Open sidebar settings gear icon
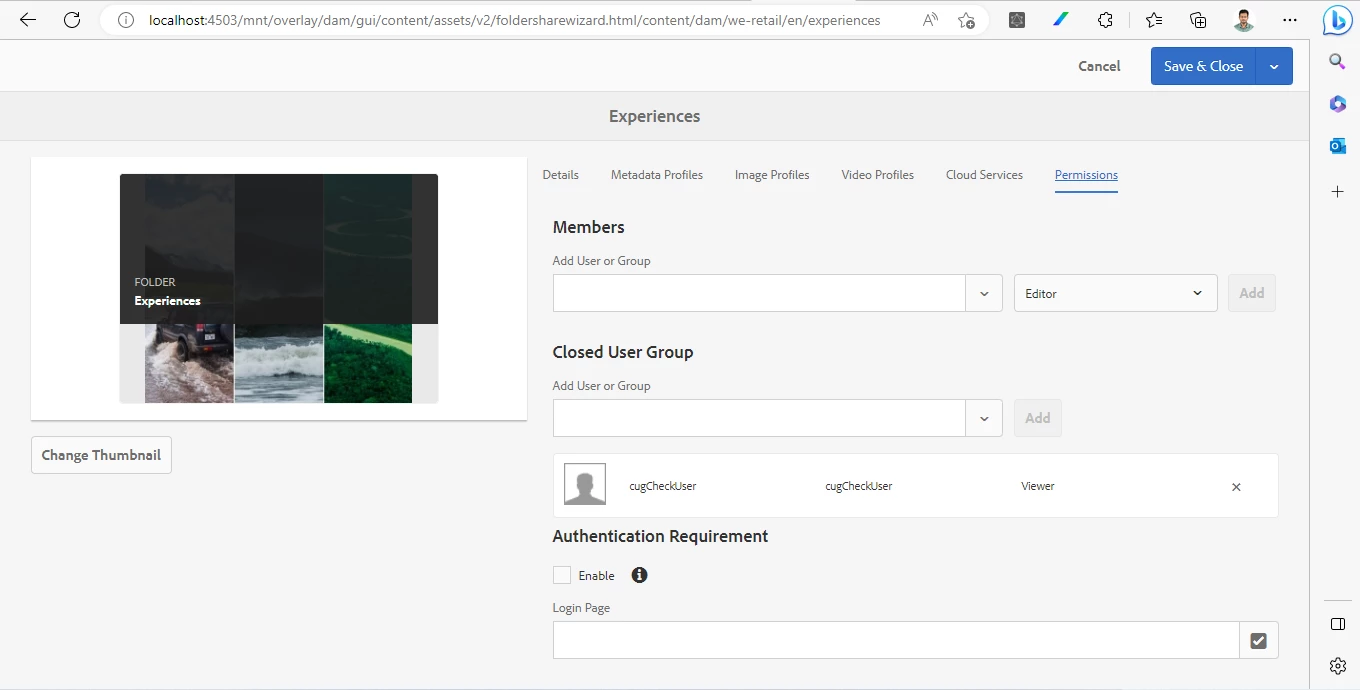This screenshot has width=1360, height=690. point(1337,666)
